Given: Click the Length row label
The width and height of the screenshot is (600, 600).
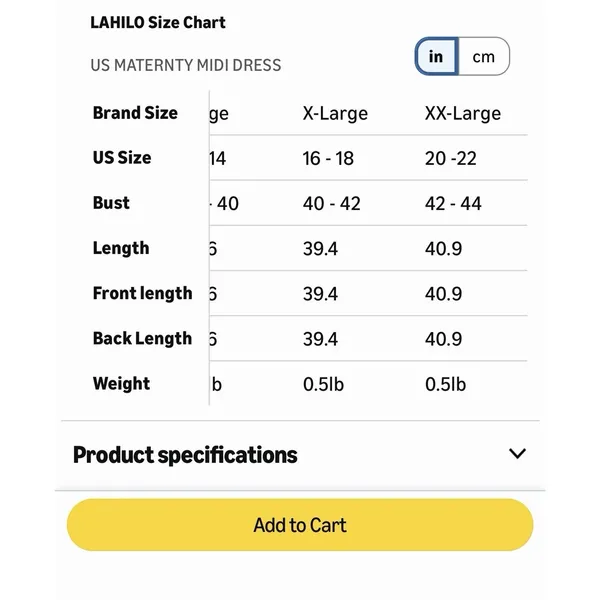Looking at the screenshot, I should pos(121,248).
